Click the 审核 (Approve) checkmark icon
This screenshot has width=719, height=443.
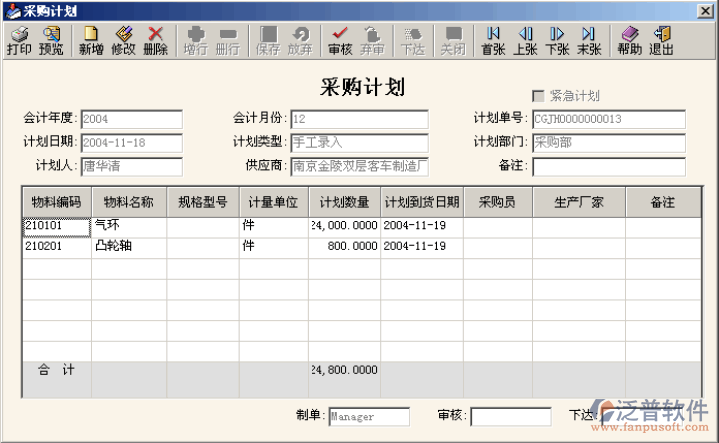coord(340,41)
